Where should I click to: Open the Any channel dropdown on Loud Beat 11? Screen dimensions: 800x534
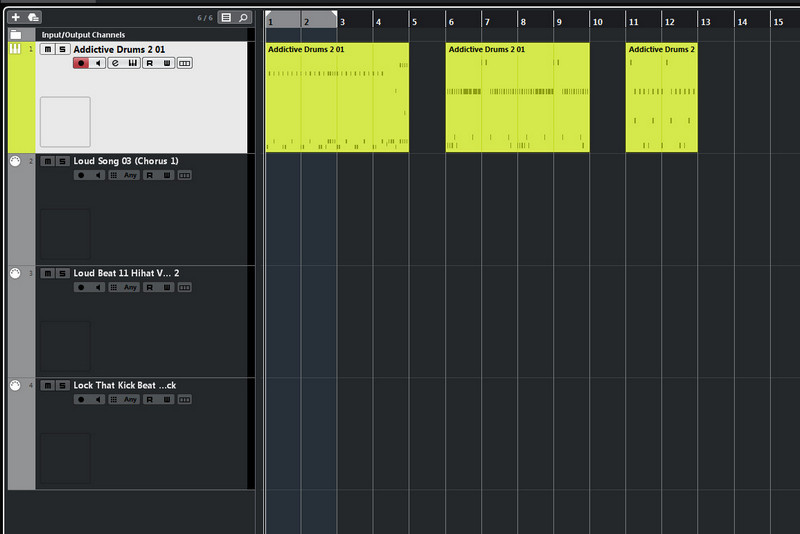pos(131,288)
